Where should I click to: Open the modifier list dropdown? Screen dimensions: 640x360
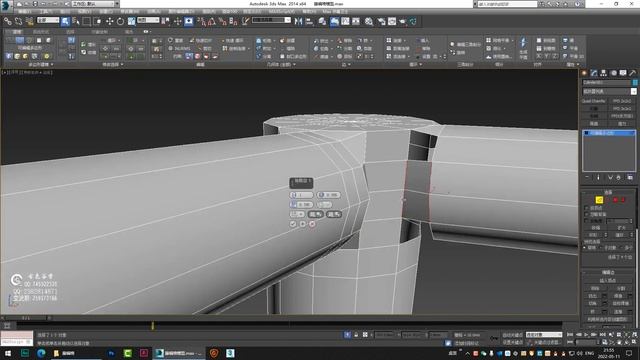[609, 91]
